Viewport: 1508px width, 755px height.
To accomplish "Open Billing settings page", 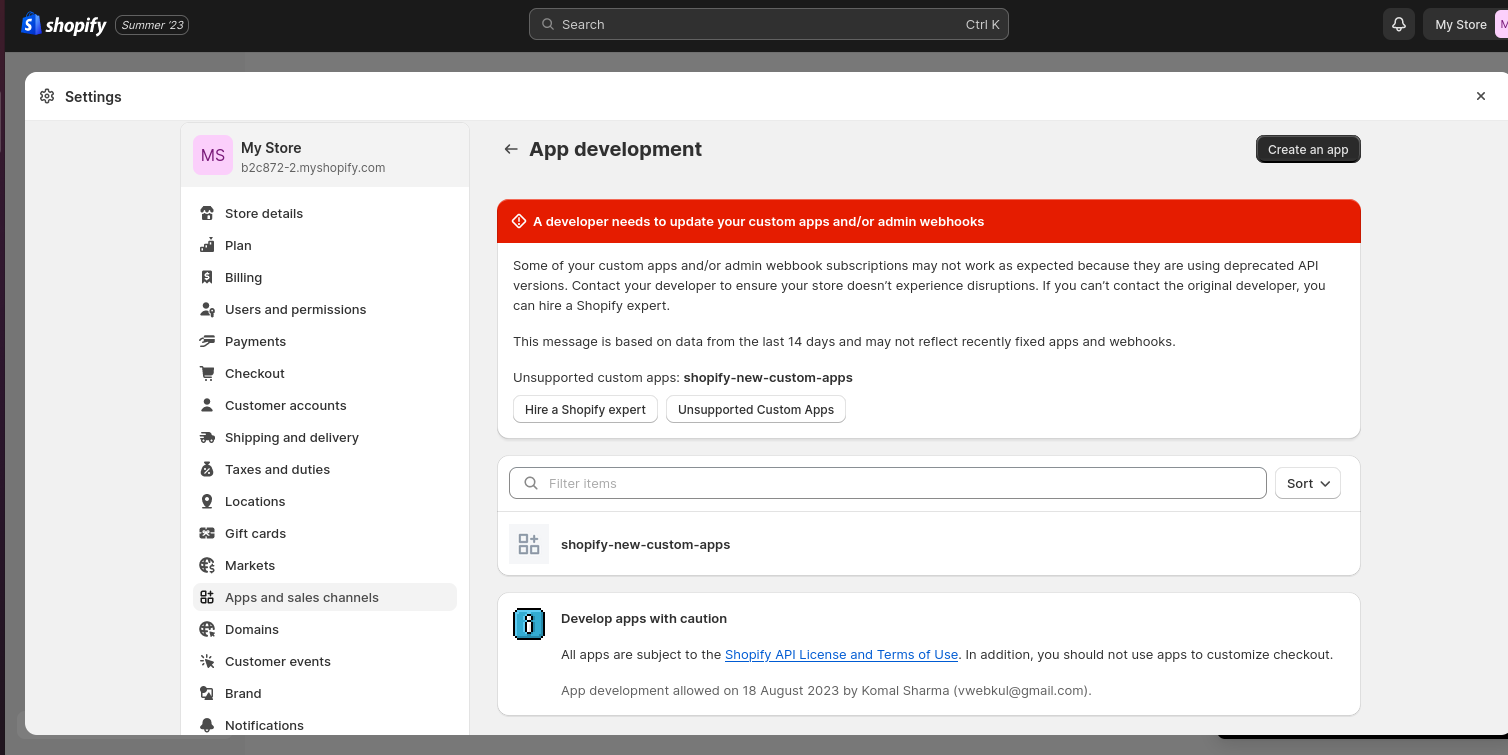I will 325,277.
